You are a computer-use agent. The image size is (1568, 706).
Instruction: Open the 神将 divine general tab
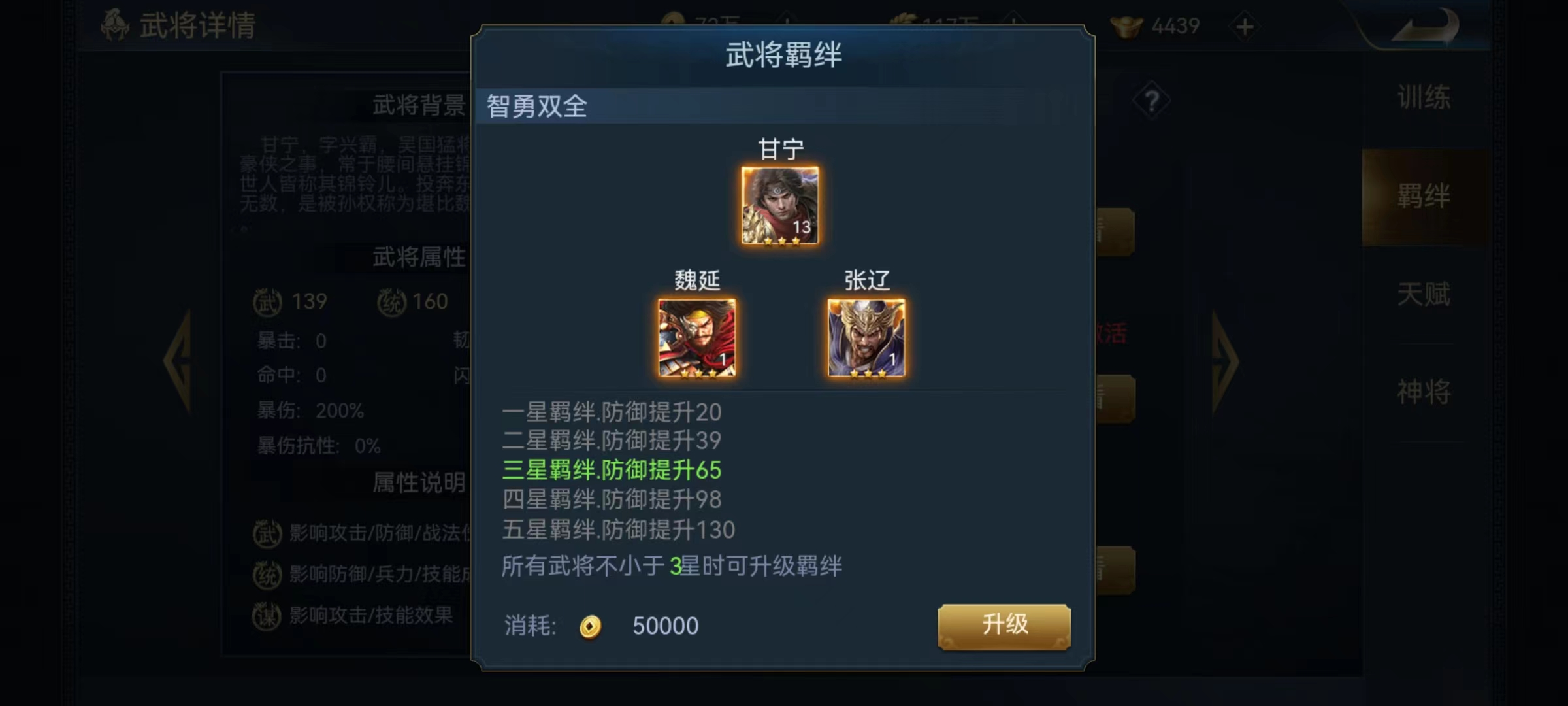1424,392
